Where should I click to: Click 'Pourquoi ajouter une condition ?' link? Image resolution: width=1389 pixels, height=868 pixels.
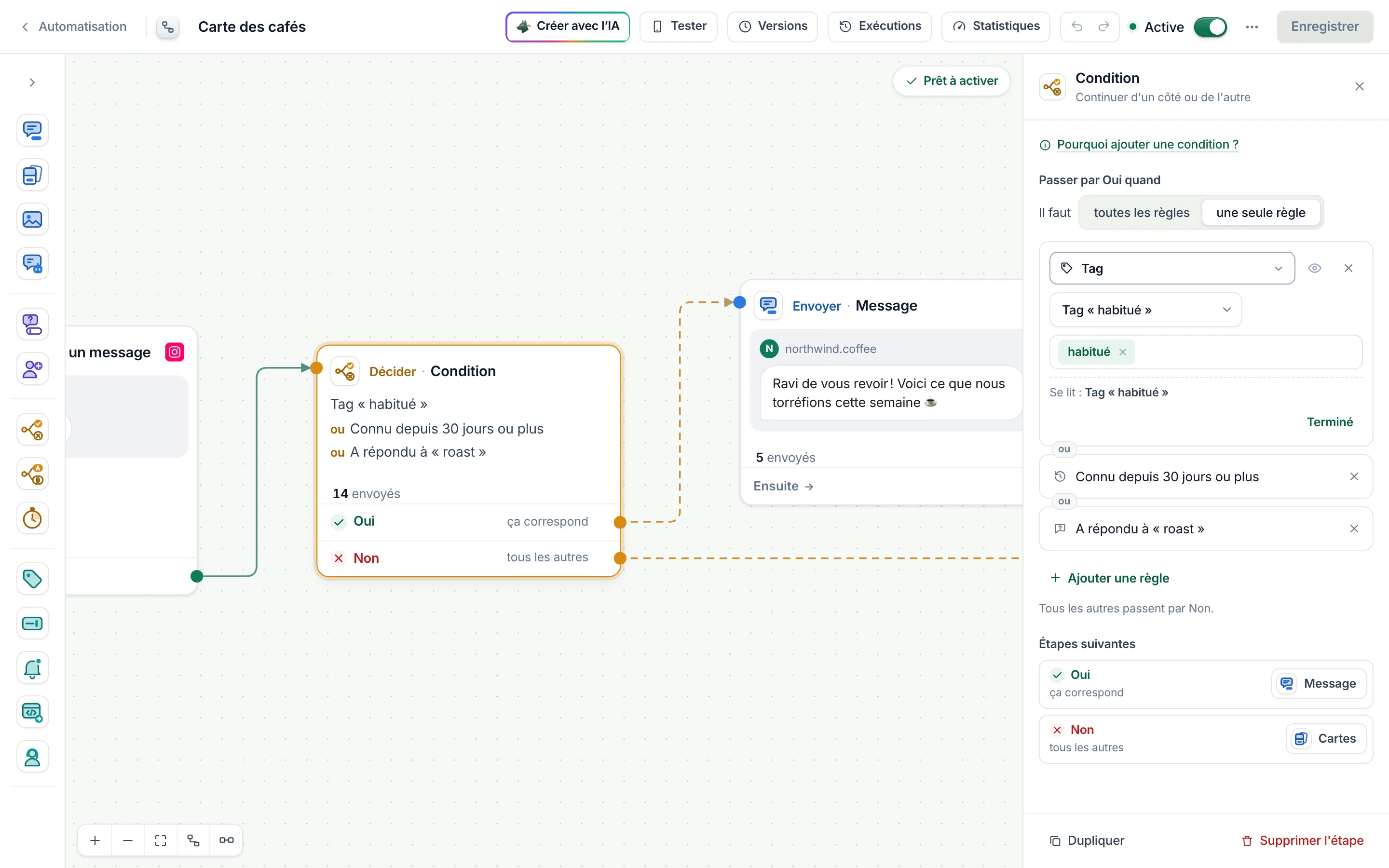1147,145
